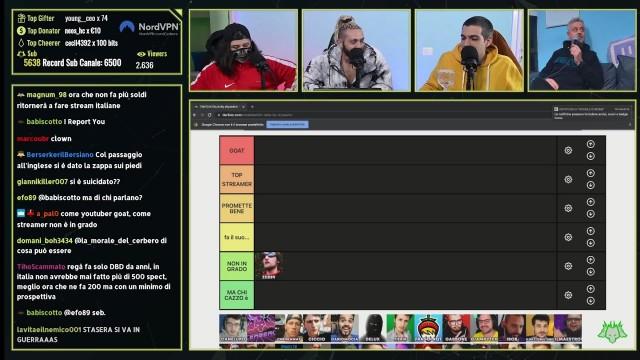Click the blue Chrome notification bar button
The image size is (640, 360).
pyautogui.click(x=287, y=124)
